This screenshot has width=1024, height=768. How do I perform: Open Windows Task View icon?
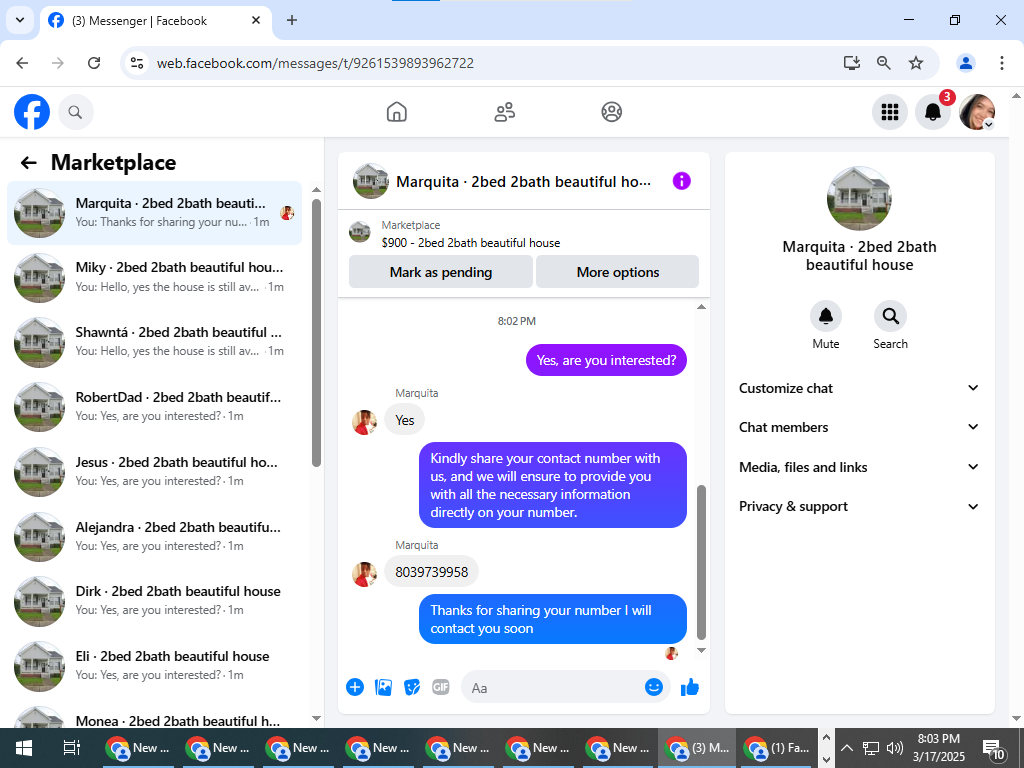tap(71, 748)
